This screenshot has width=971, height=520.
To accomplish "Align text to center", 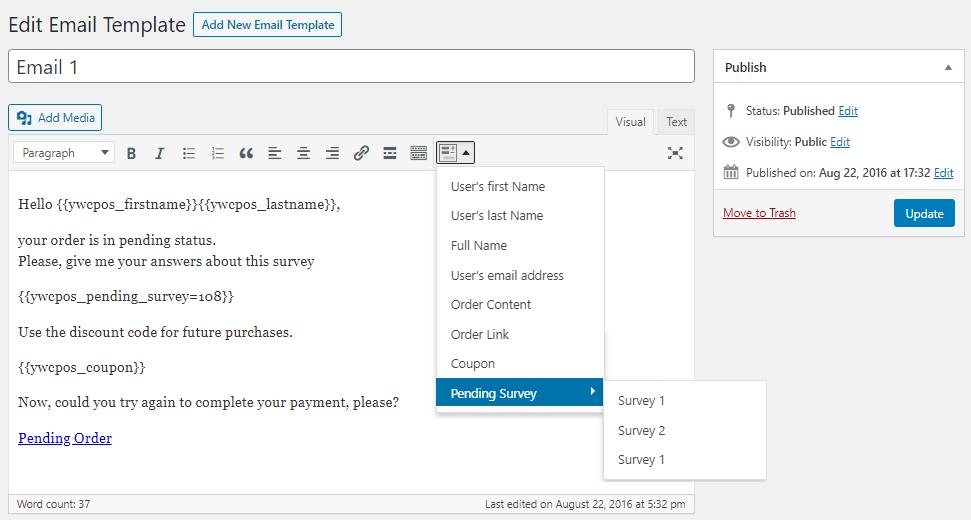I will [x=303, y=153].
